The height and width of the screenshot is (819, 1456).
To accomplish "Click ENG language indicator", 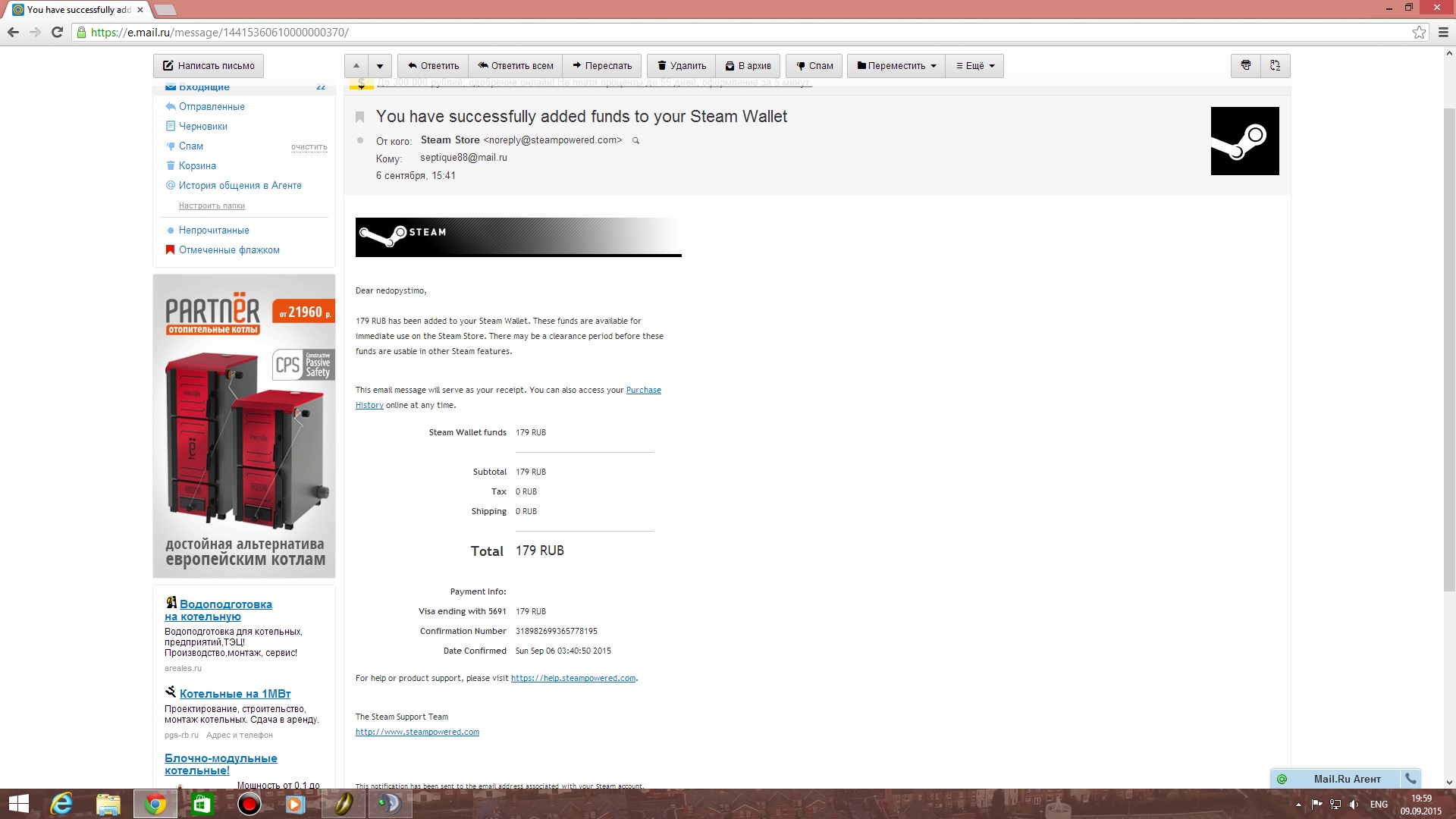I will [x=1379, y=805].
